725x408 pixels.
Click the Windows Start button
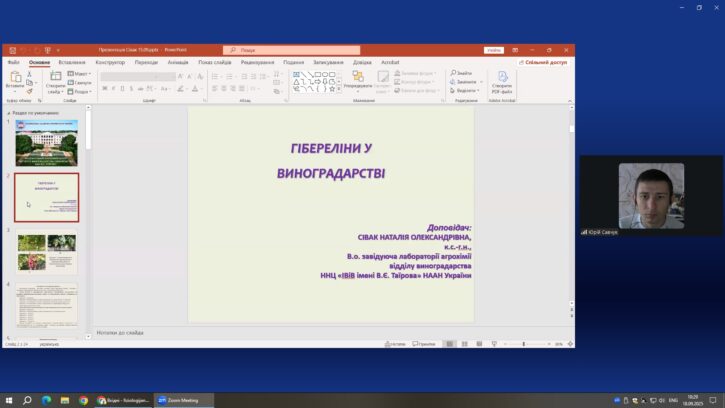(9, 400)
